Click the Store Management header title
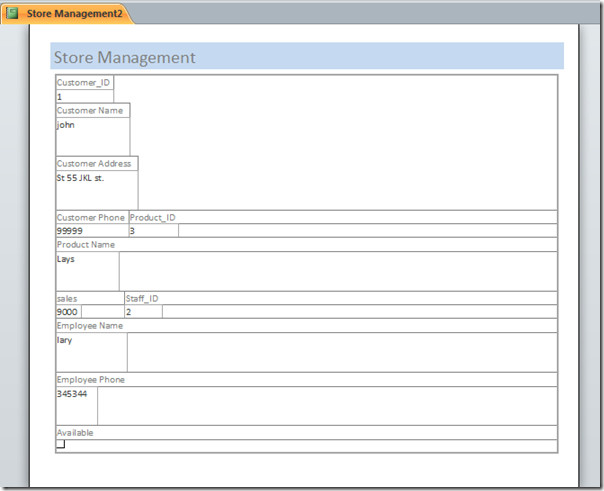The image size is (604, 491). click(x=124, y=57)
